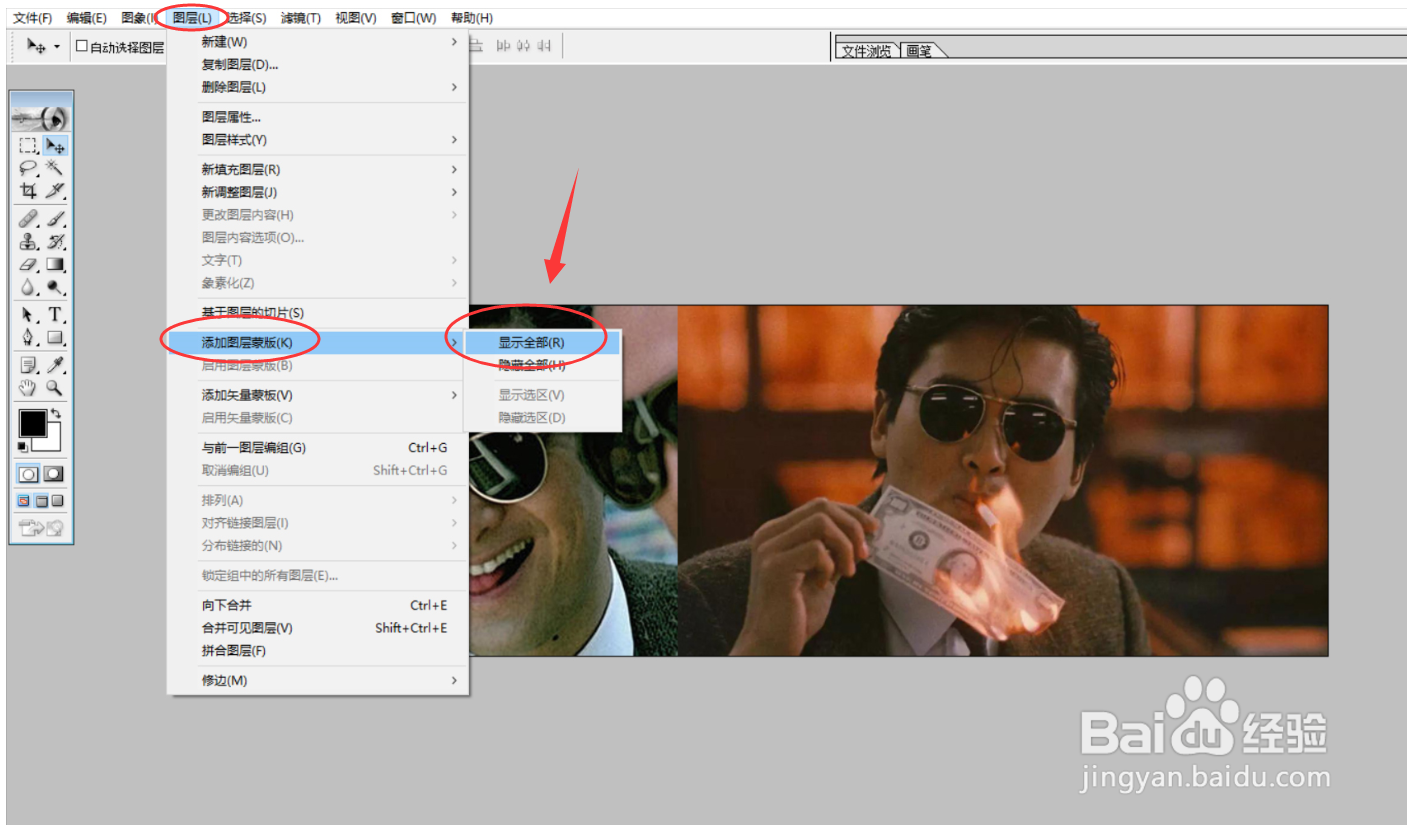Open the 视图(V) menu
Viewport: 1407px width, 825px height.
(356, 18)
